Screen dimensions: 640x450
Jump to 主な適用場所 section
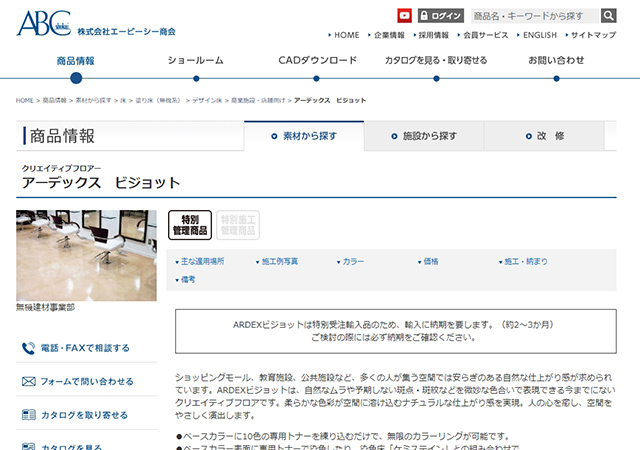(200, 261)
